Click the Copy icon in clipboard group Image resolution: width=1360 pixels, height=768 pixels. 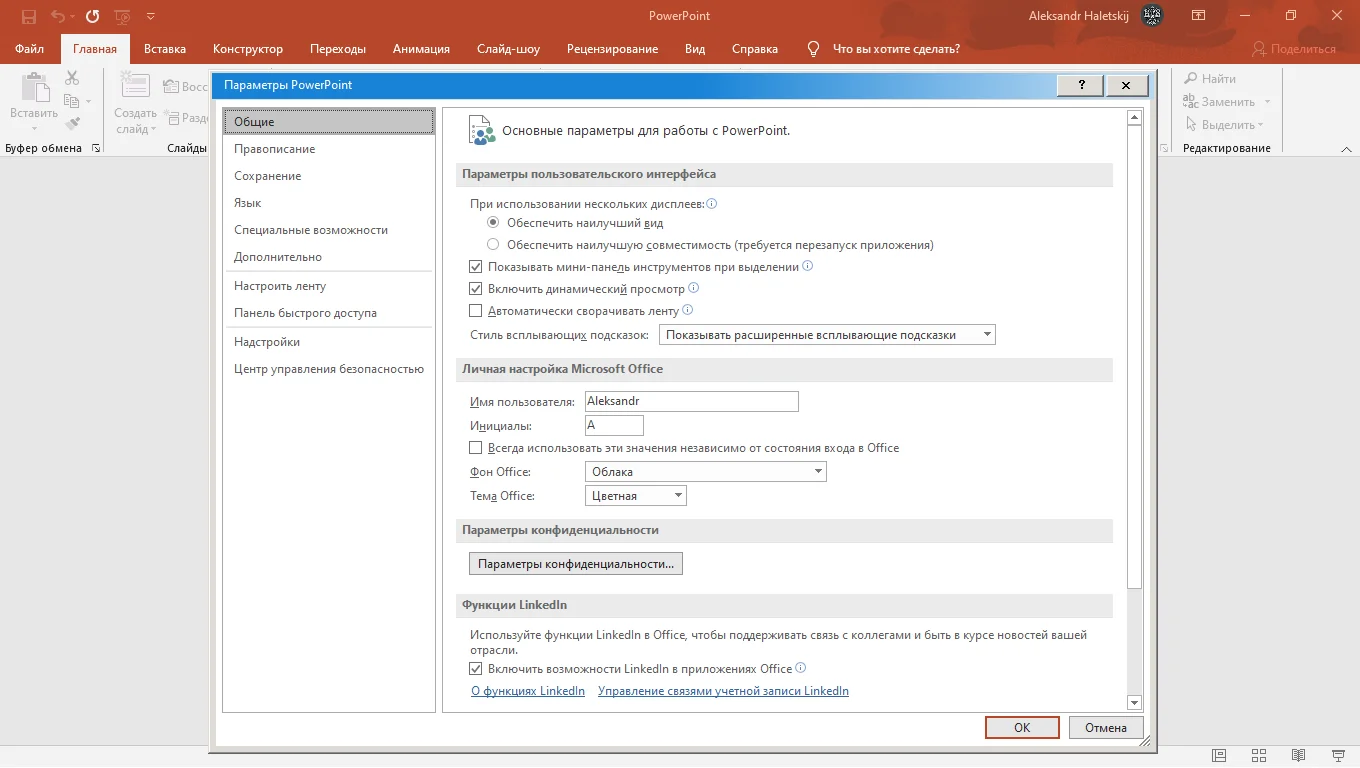tap(71, 101)
